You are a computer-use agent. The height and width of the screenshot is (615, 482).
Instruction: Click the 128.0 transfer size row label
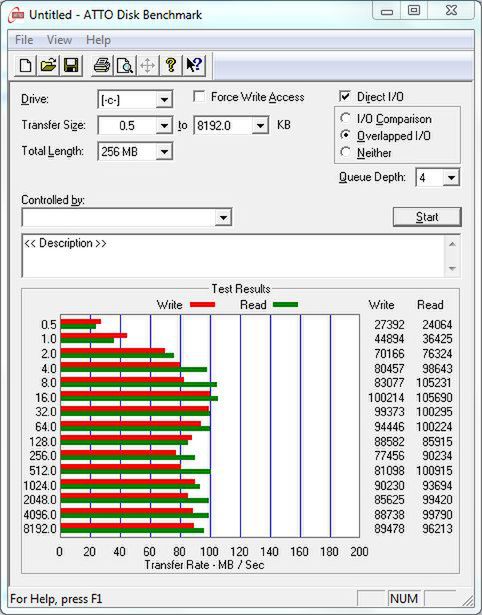(43, 442)
